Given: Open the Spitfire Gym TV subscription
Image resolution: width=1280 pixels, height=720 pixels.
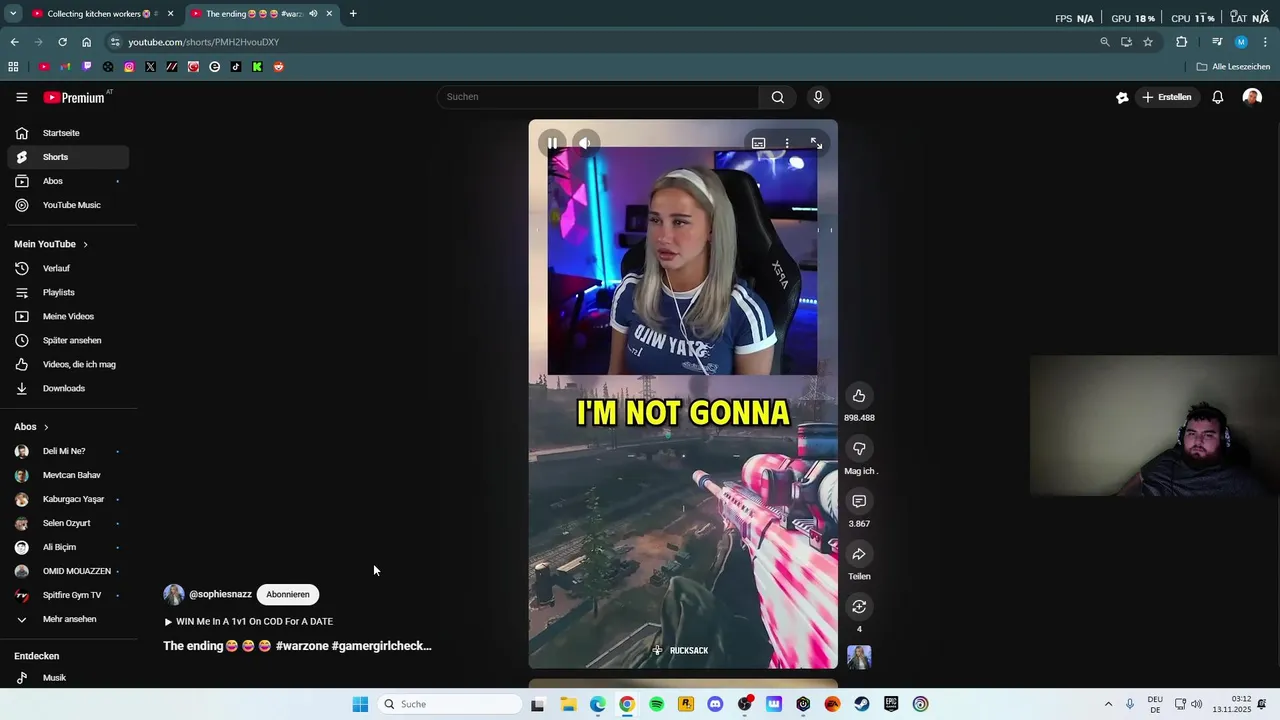Looking at the screenshot, I should pyautogui.click(x=68, y=595).
